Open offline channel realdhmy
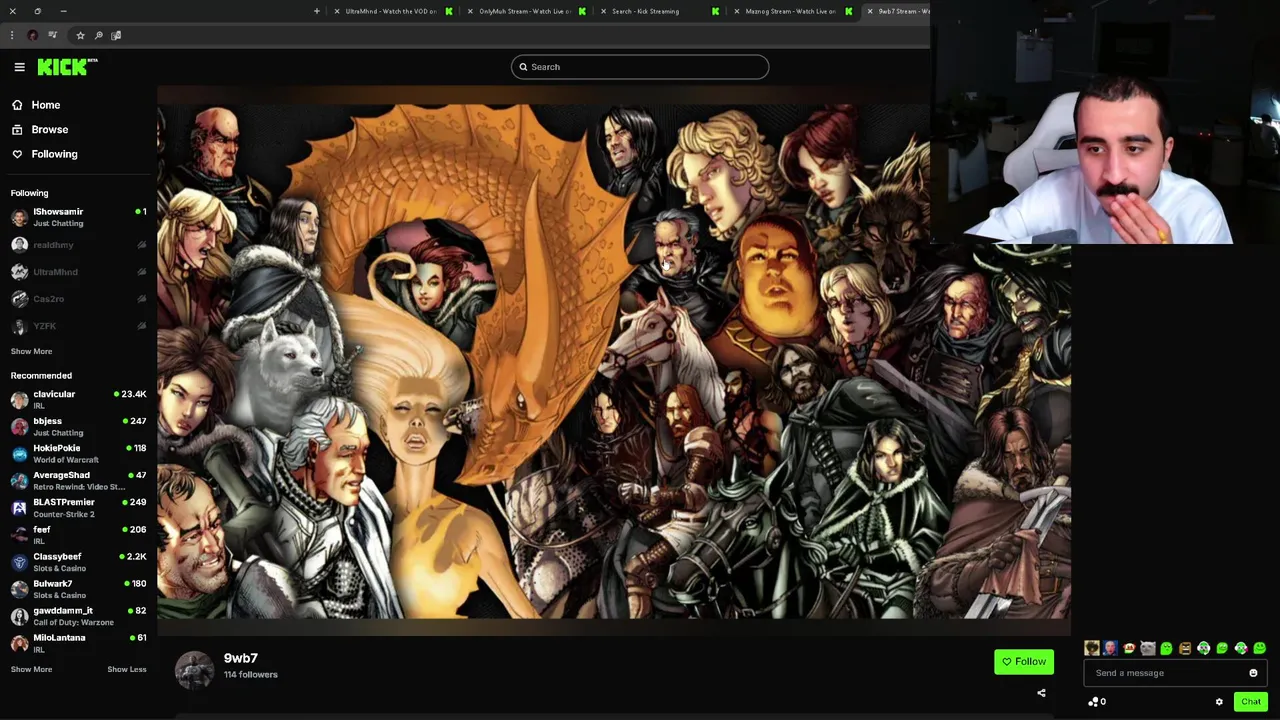Screen dimensions: 1280x720 pyautogui.click(x=78, y=245)
